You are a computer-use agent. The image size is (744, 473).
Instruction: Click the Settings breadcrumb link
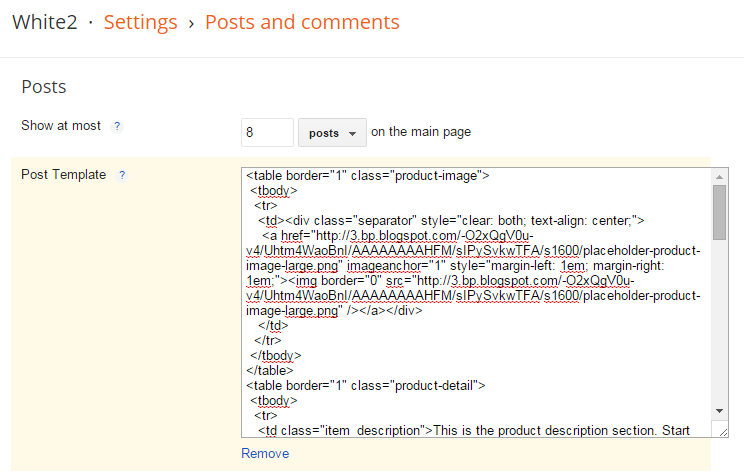(140, 22)
